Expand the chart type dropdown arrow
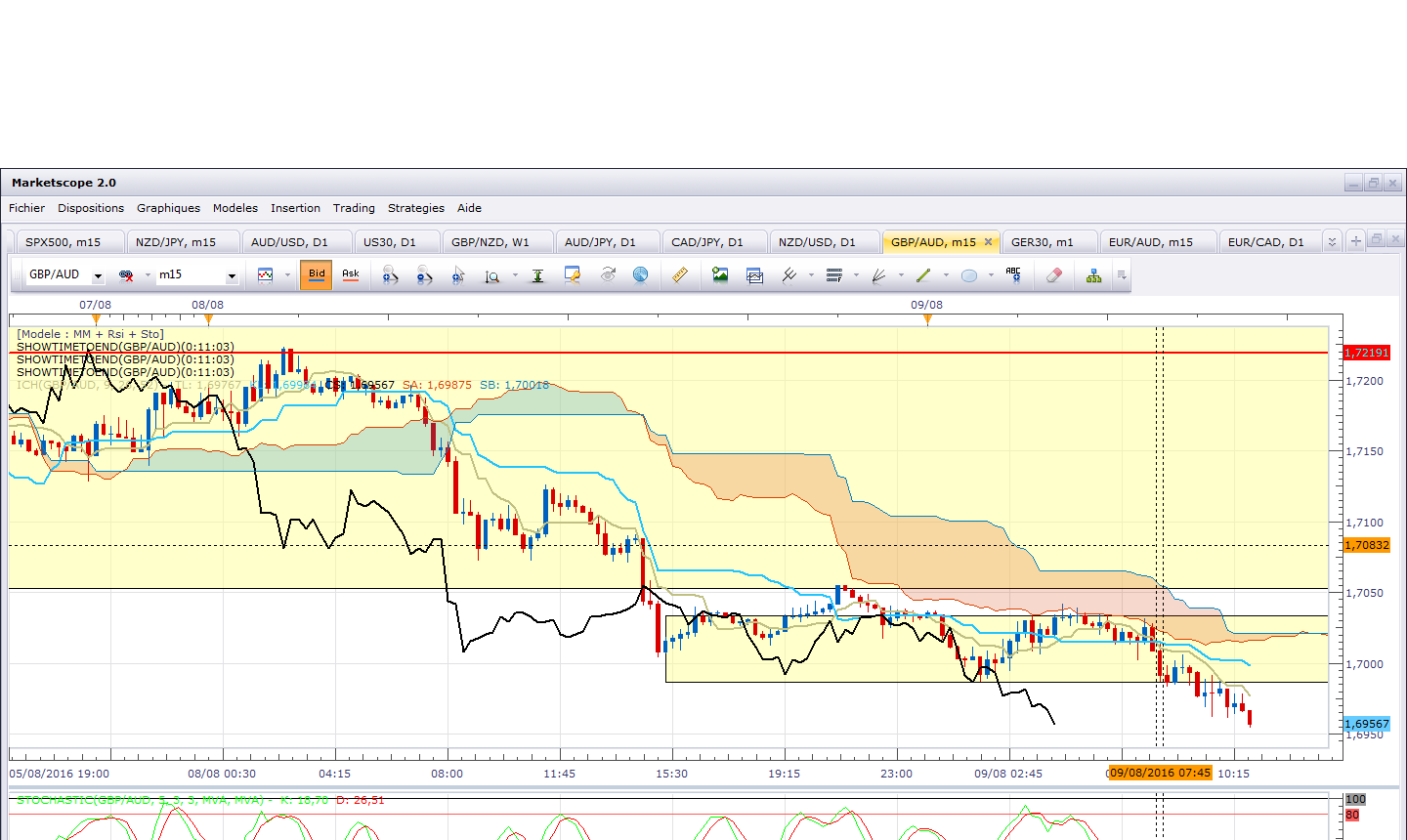The image size is (1407, 840). click(x=287, y=275)
